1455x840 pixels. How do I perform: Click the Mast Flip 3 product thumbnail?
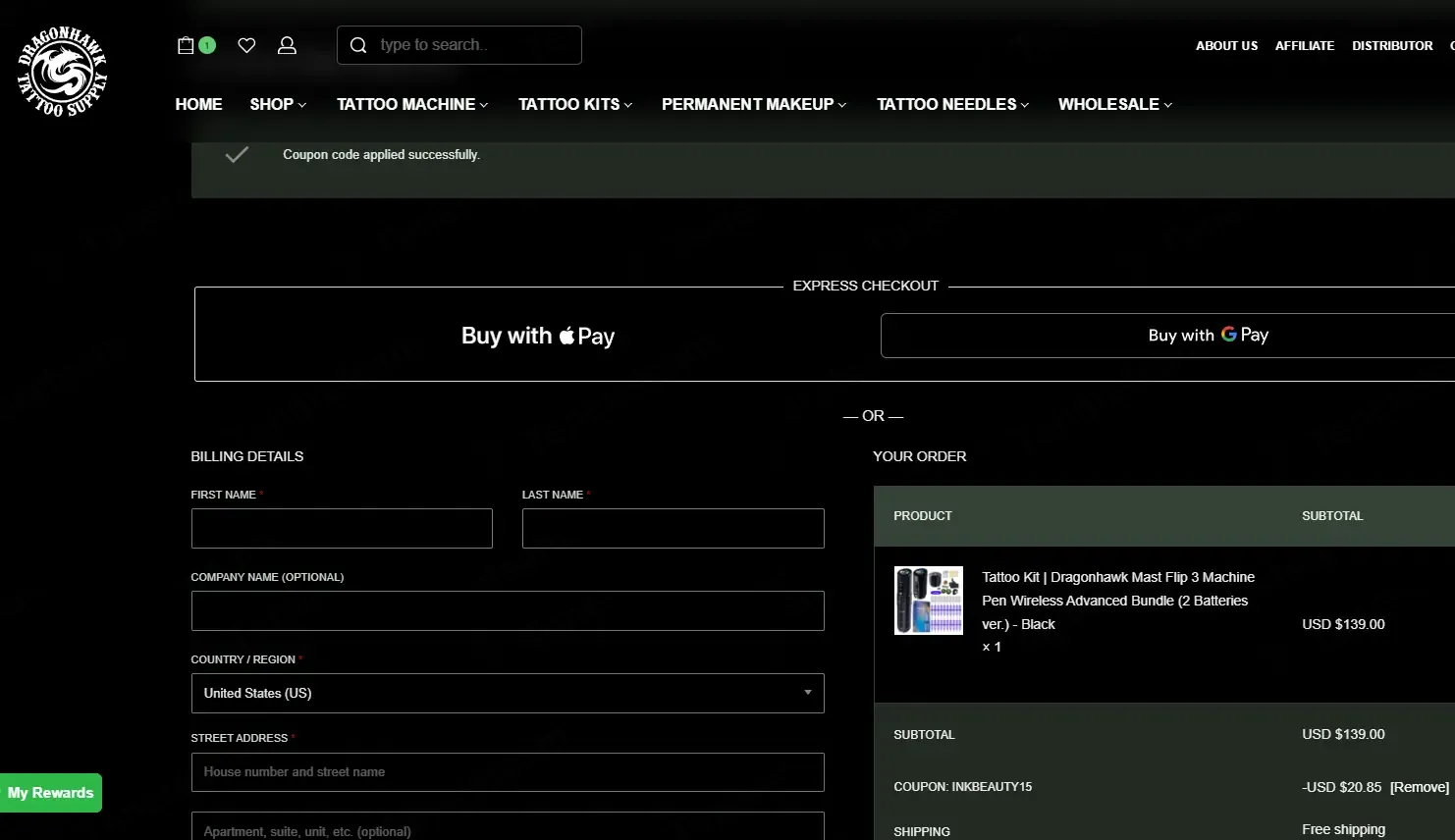929,601
